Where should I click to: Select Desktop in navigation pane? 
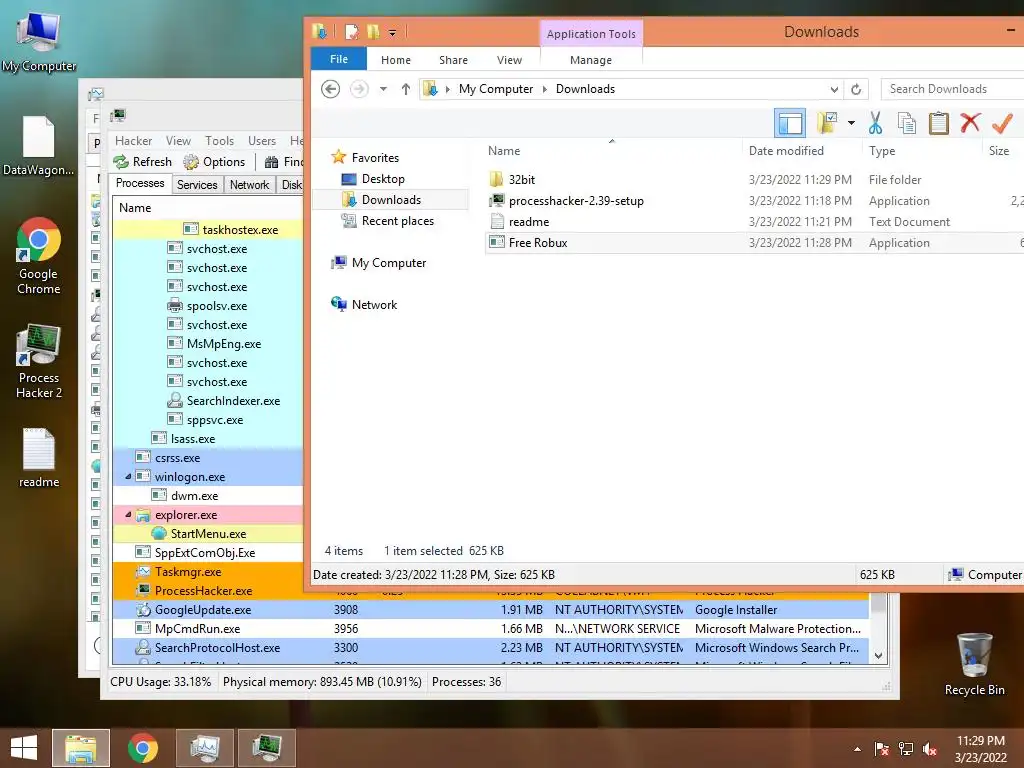coord(383,178)
